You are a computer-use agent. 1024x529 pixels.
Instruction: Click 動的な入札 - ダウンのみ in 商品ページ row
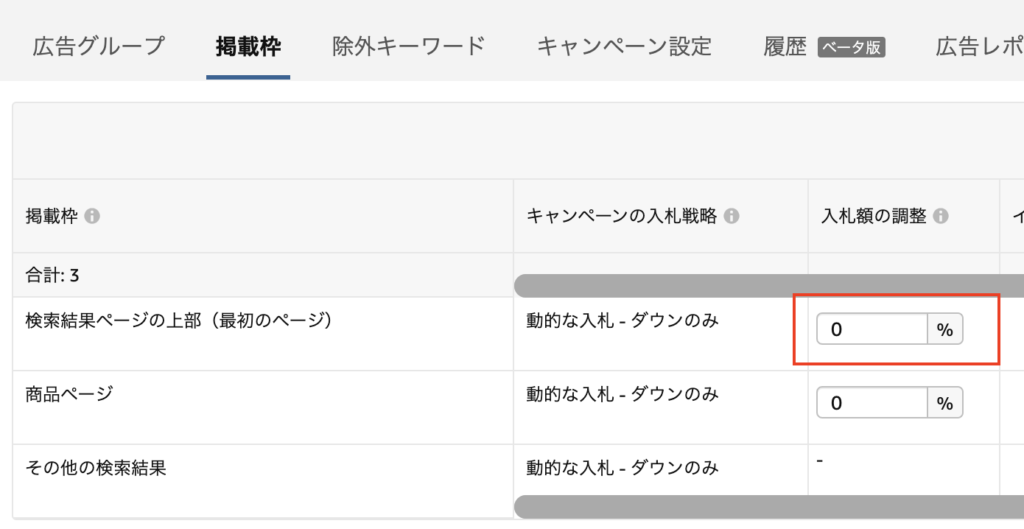click(622, 394)
